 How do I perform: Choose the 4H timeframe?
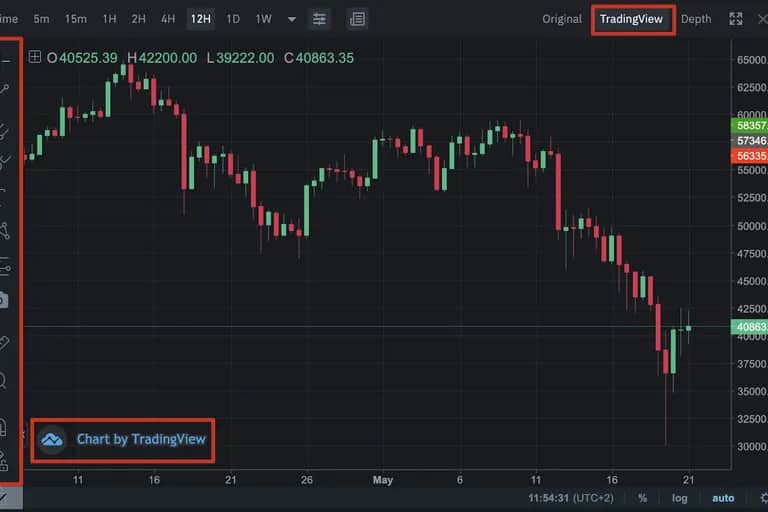(168, 19)
